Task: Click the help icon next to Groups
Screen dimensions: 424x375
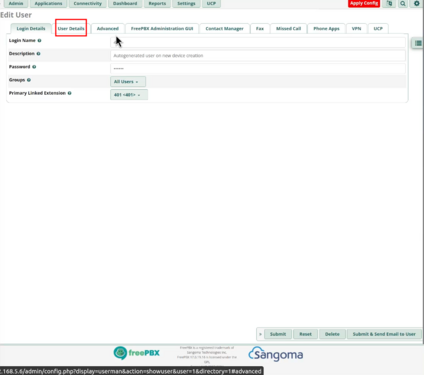Action: [29, 80]
